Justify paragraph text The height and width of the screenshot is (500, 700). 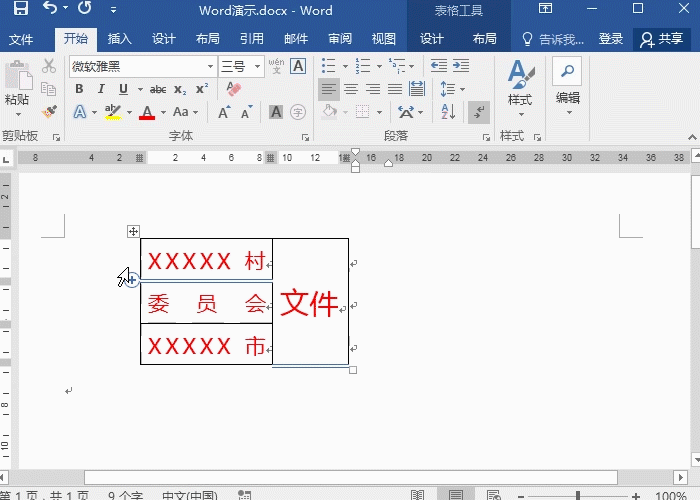[395, 89]
